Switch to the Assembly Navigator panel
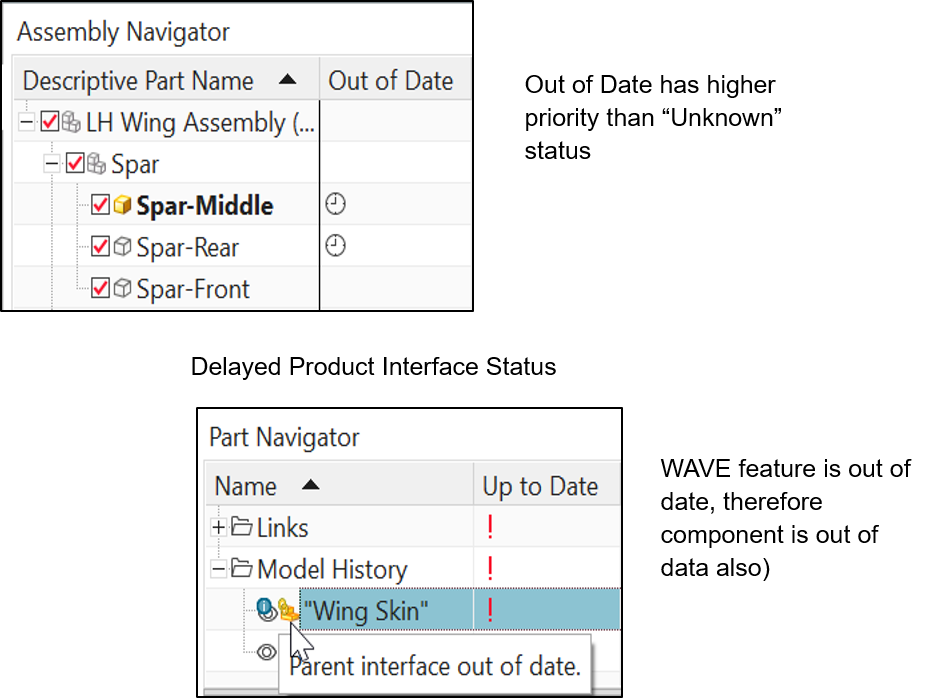The width and height of the screenshot is (933, 698). click(122, 32)
